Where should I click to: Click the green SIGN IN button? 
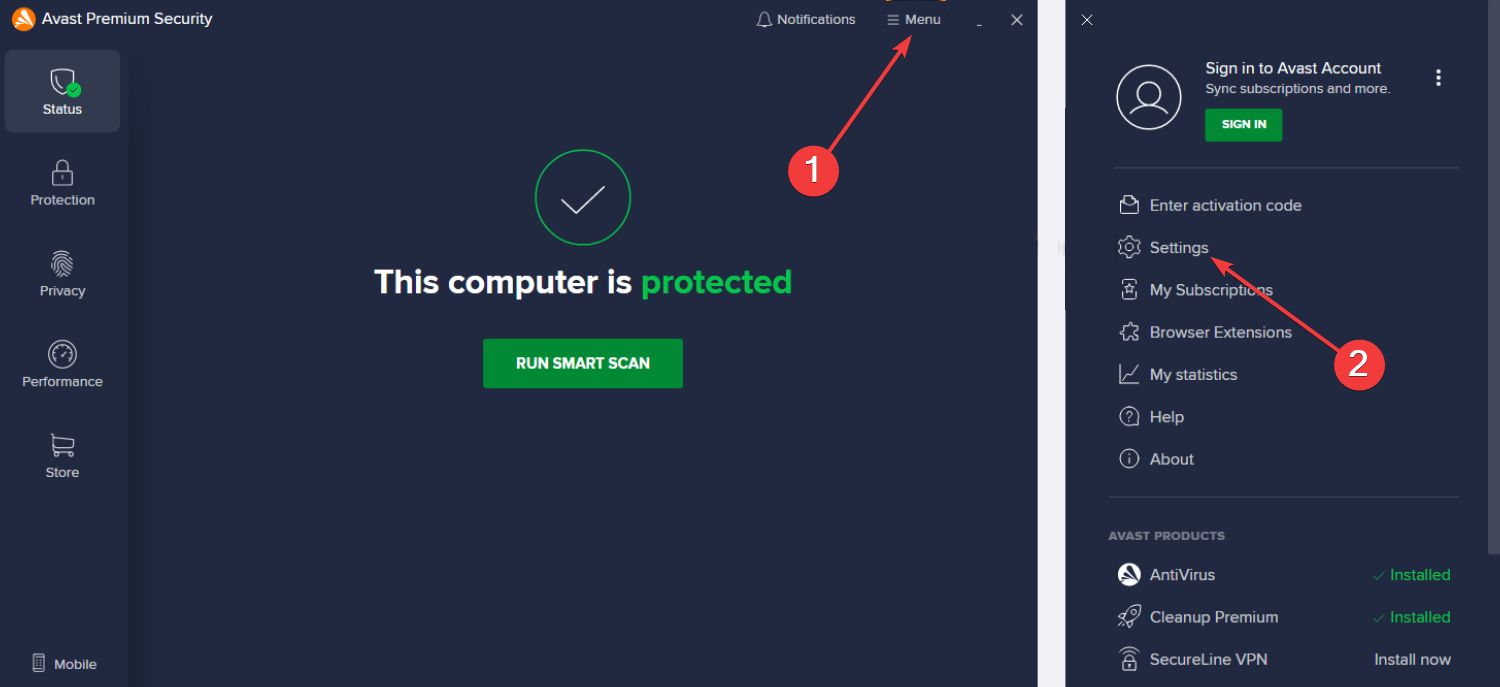pos(1243,125)
